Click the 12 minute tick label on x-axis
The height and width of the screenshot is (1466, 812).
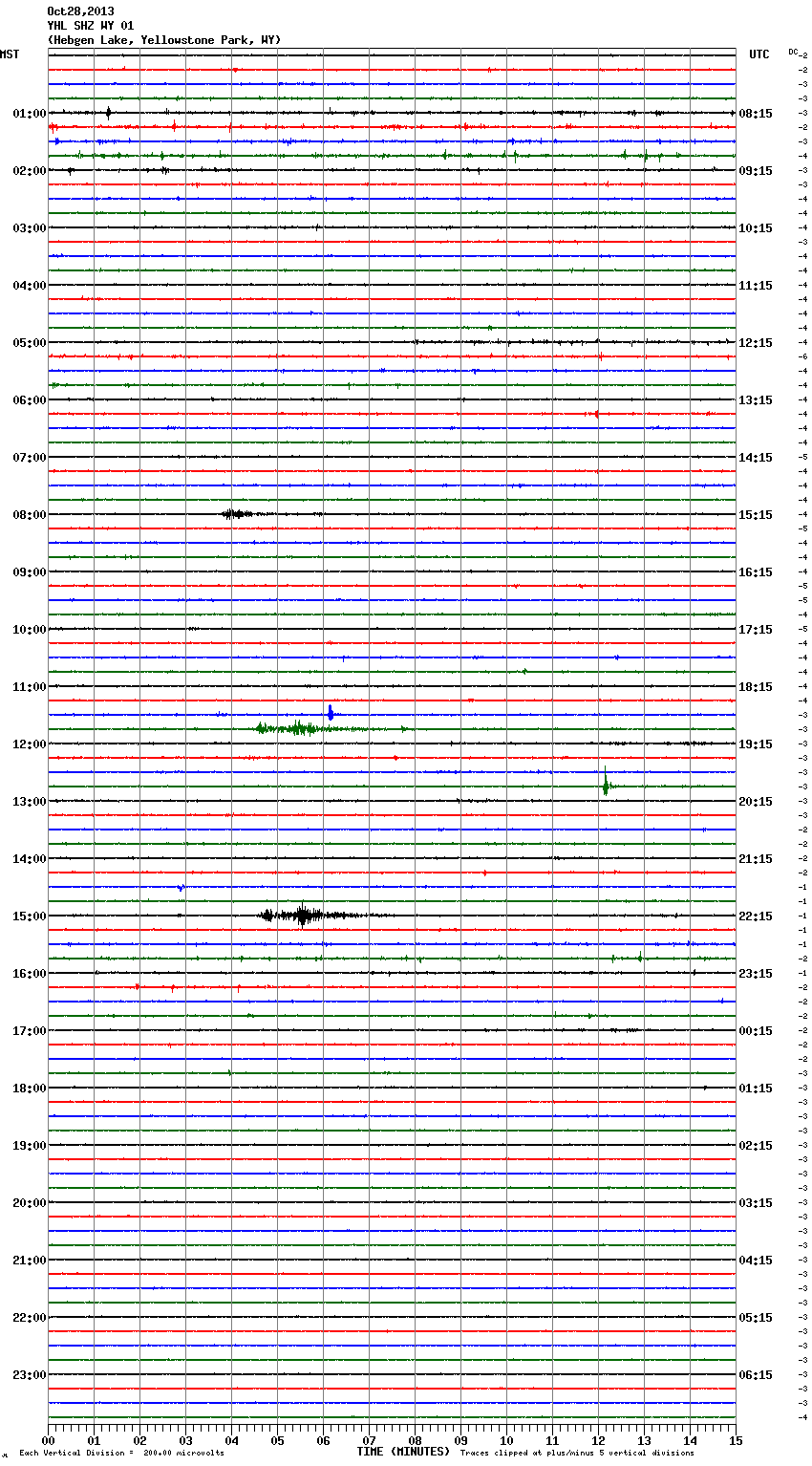(x=598, y=1440)
